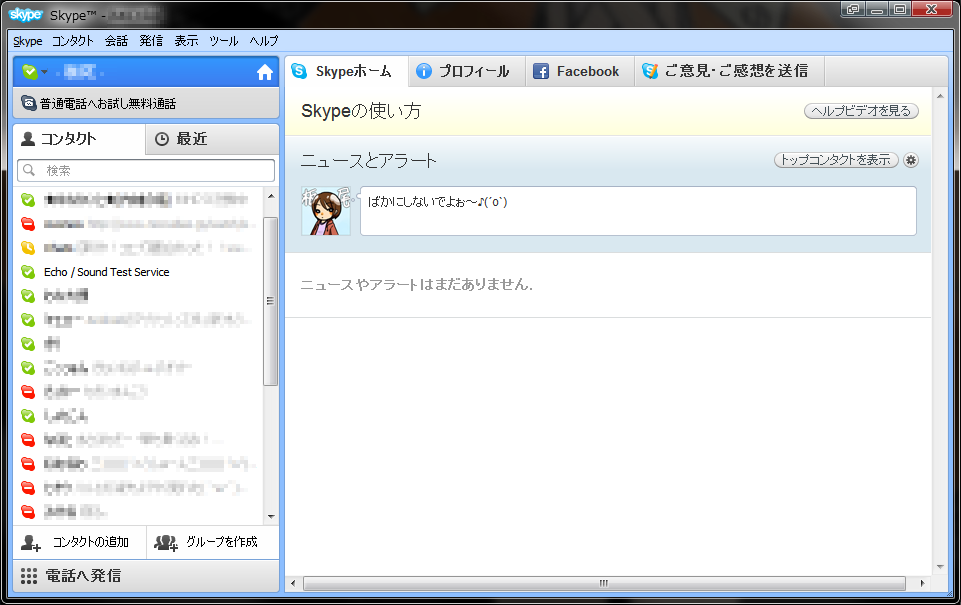Click ヘルプビデオを見る button

pyautogui.click(x=861, y=111)
